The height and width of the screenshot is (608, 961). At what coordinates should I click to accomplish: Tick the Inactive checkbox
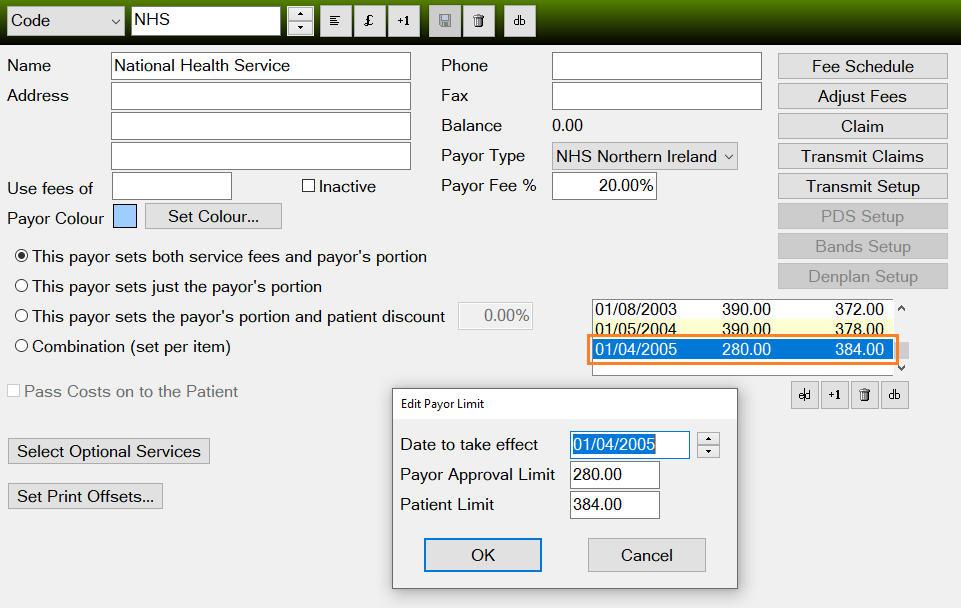tap(309, 186)
